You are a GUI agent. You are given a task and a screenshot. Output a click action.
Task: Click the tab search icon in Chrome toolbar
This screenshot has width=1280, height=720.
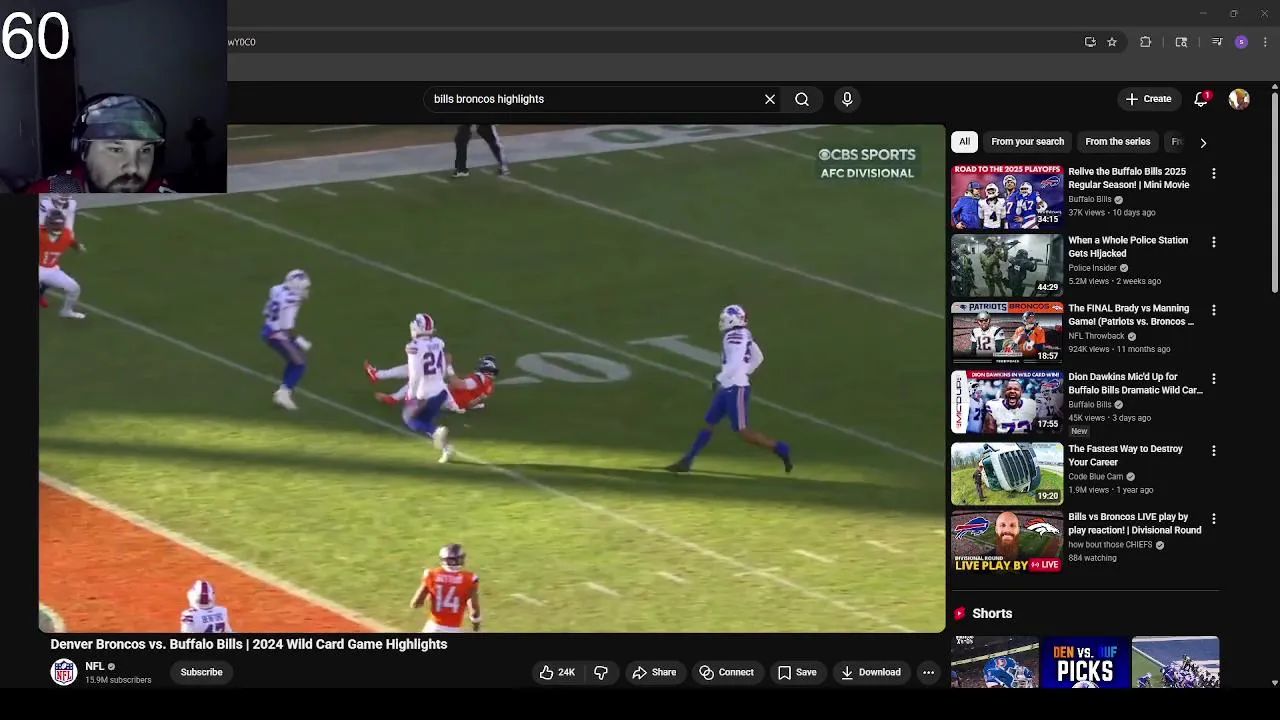point(1181,42)
